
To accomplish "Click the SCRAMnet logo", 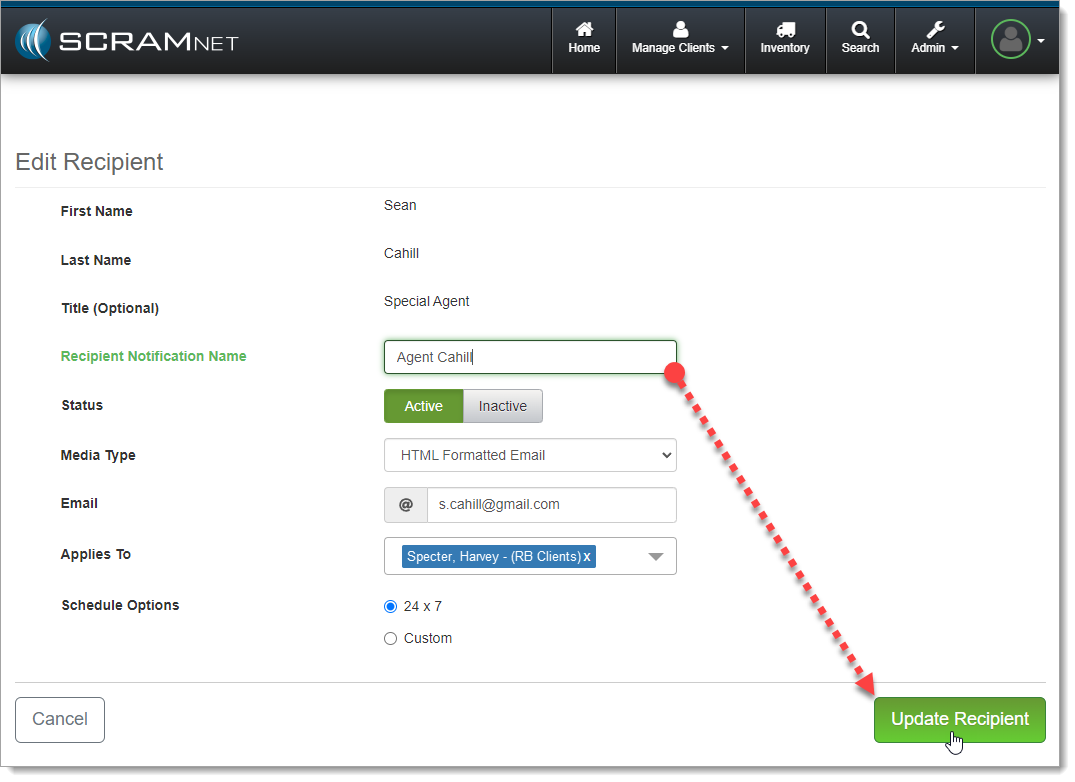I will point(126,41).
